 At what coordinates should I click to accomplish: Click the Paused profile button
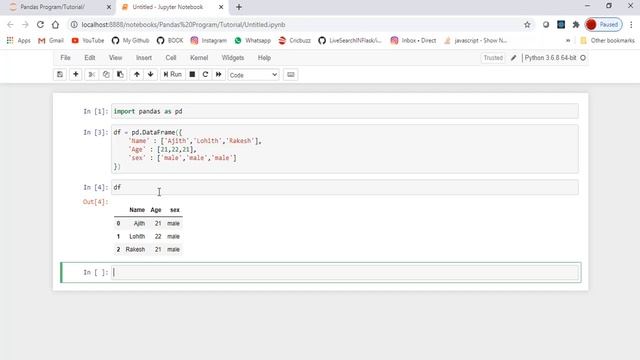point(603,24)
